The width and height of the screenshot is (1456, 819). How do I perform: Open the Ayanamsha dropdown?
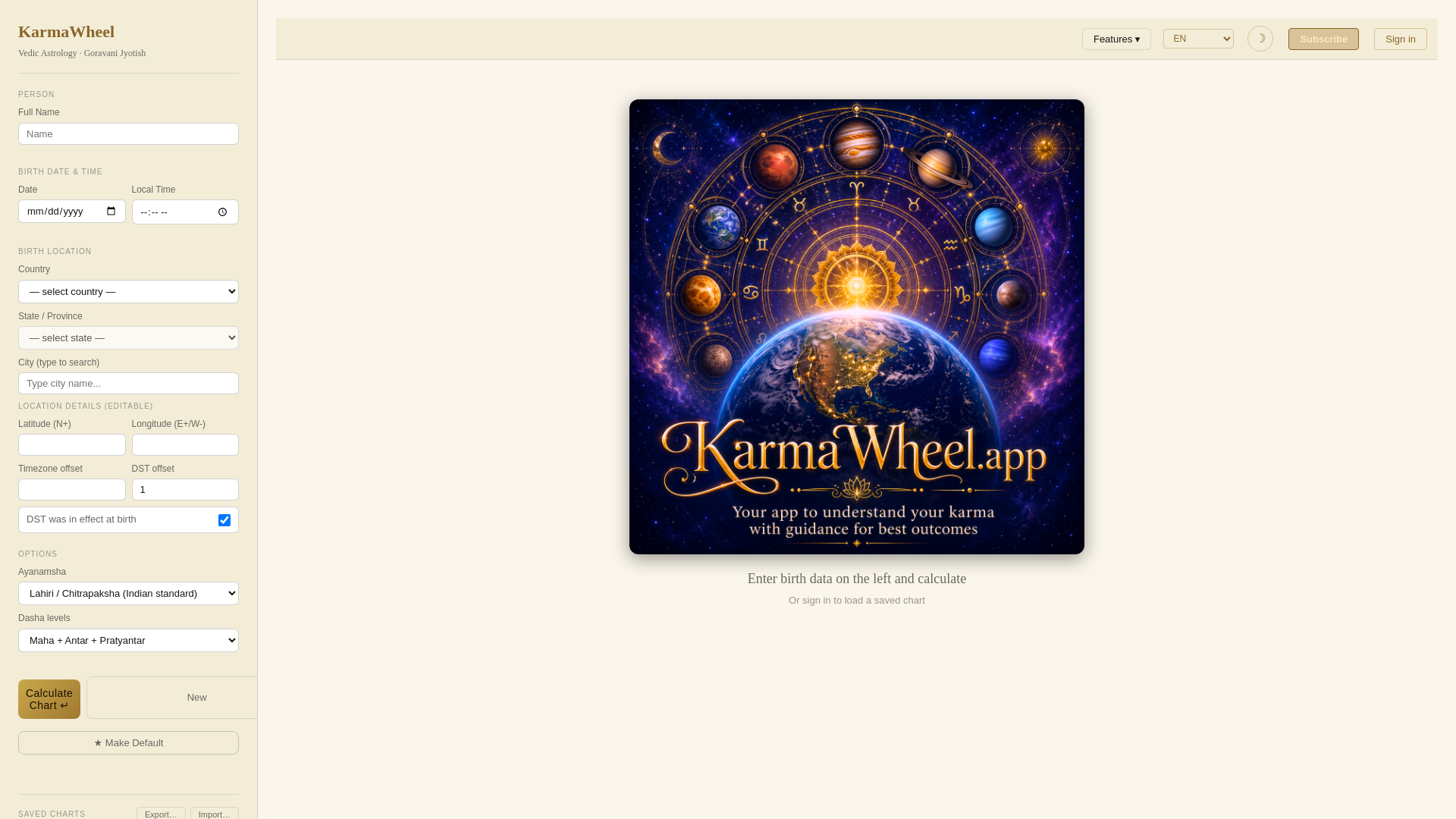(x=128, y=593)
